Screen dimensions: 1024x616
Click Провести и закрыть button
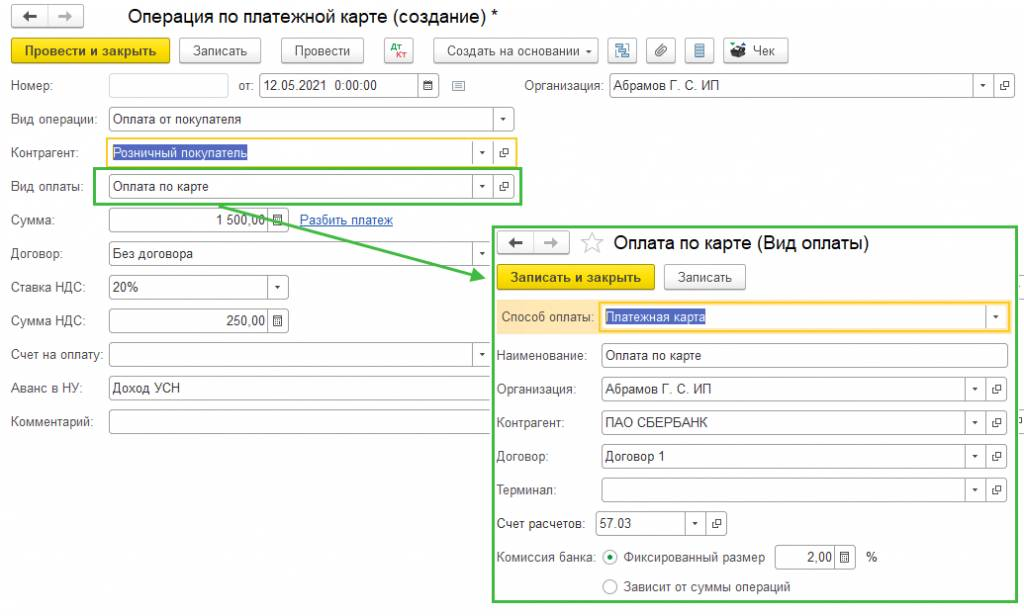pos(90,51)
